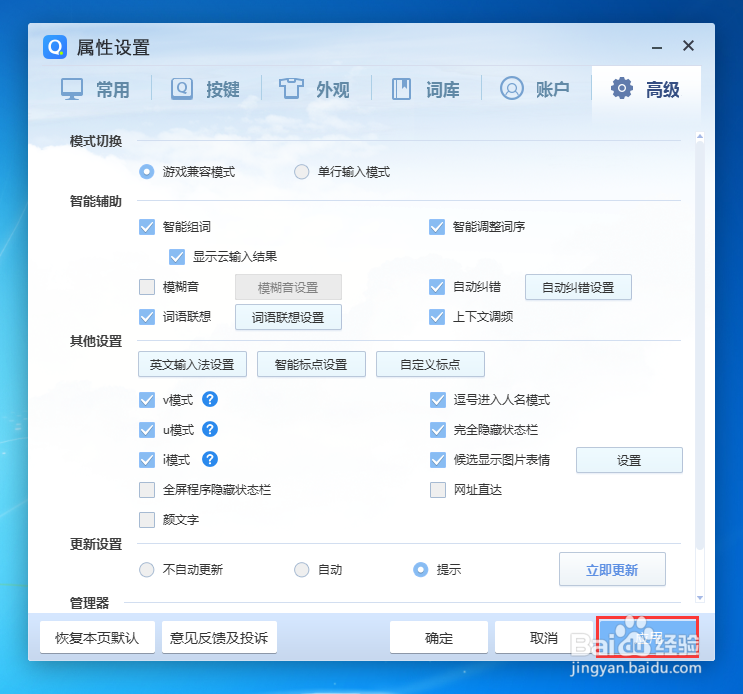The image size is (743, 694).
Task: Uncheck 智能调整词序 checkbox
Action: click(x=437, y=227)
